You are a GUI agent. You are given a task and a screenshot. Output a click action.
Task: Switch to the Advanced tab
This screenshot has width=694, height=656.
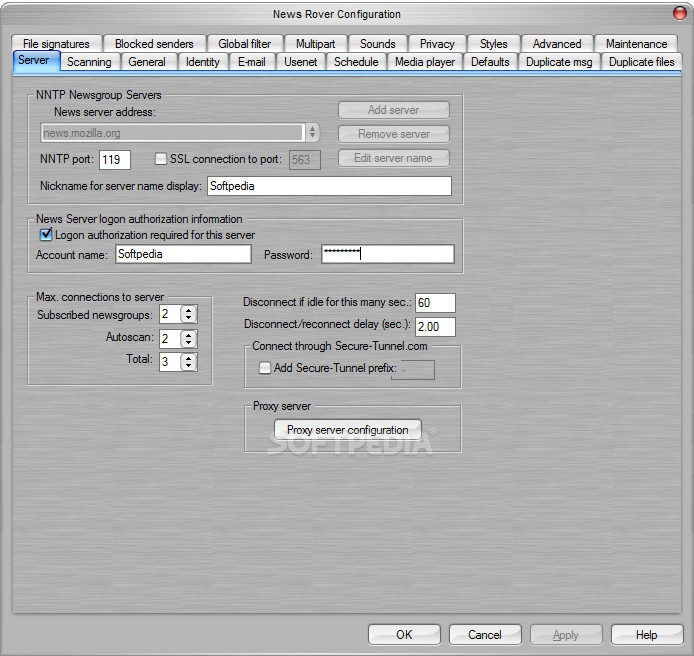pyautogui.click(x=557, y=44)
